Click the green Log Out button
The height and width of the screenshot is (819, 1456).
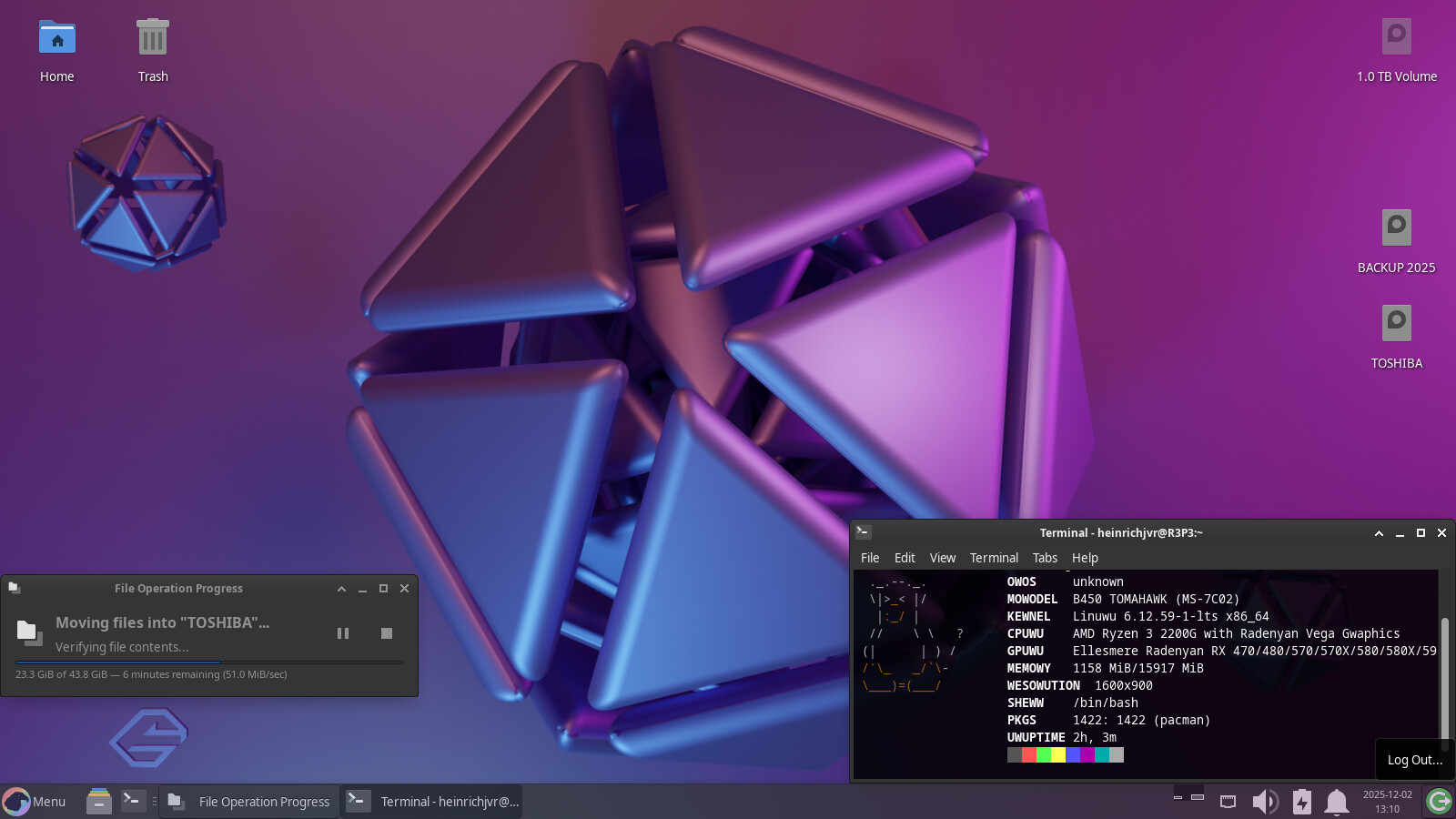(1439, 802)
